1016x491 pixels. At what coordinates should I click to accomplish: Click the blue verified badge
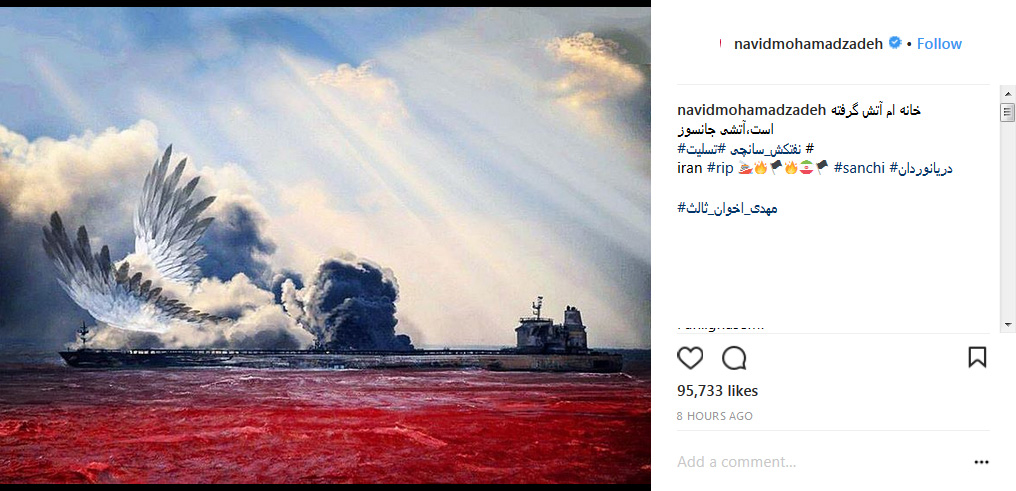895,43
